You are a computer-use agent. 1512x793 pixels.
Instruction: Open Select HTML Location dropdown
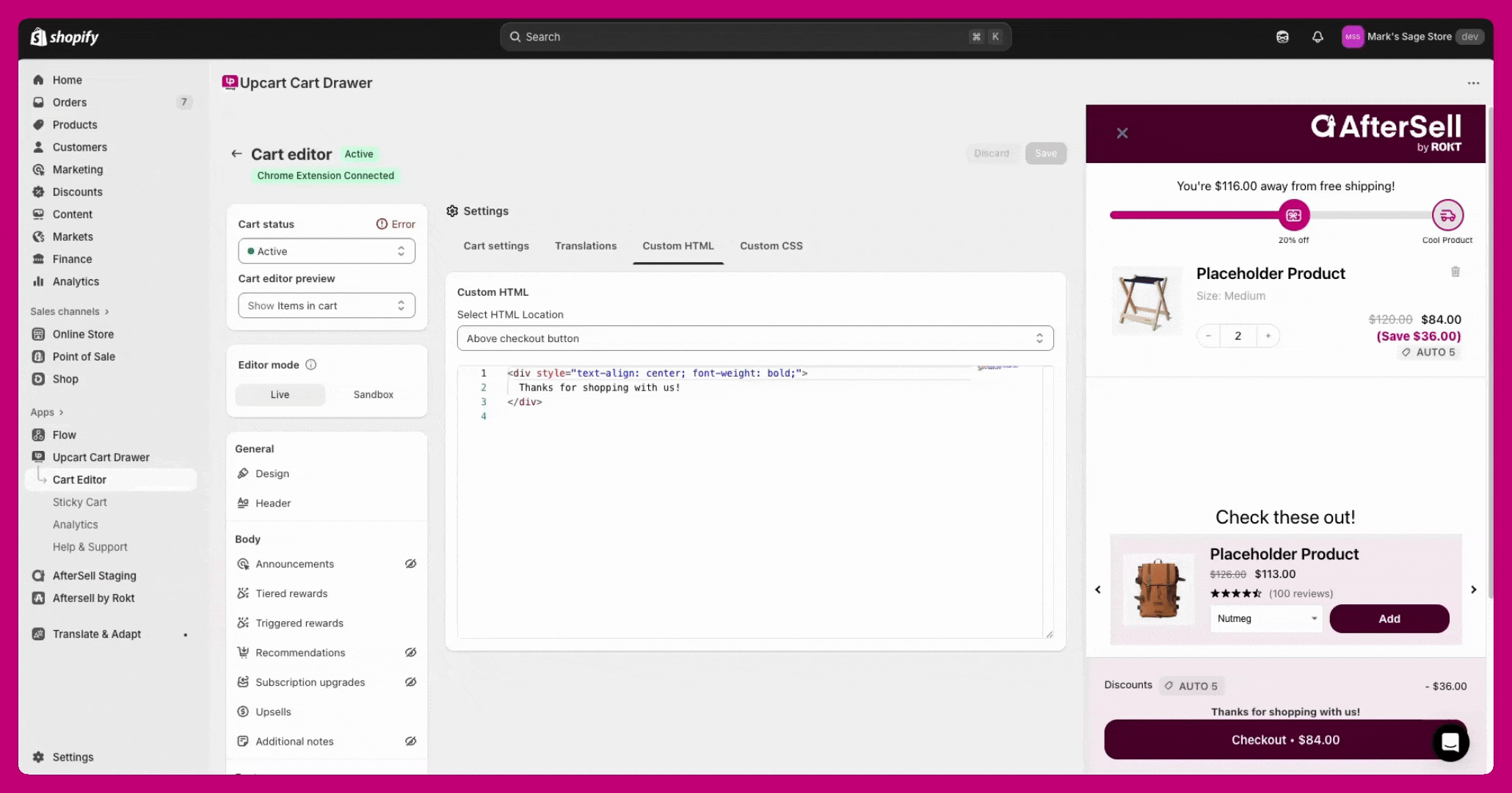click(x=755, y=338)
